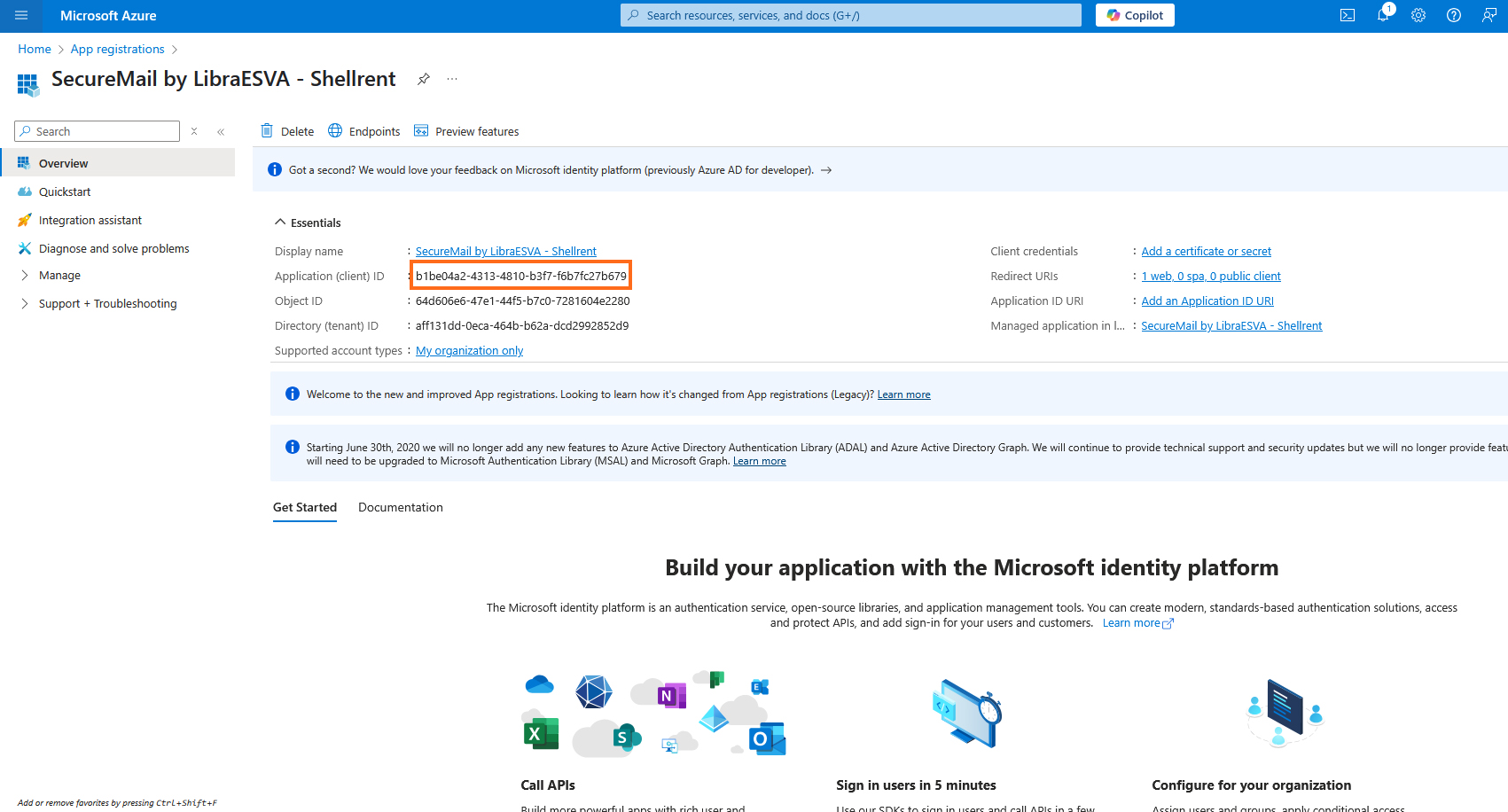Click the Sign in users illustration
This screenshot has height=812, width=1508.
tap(967, 714)
